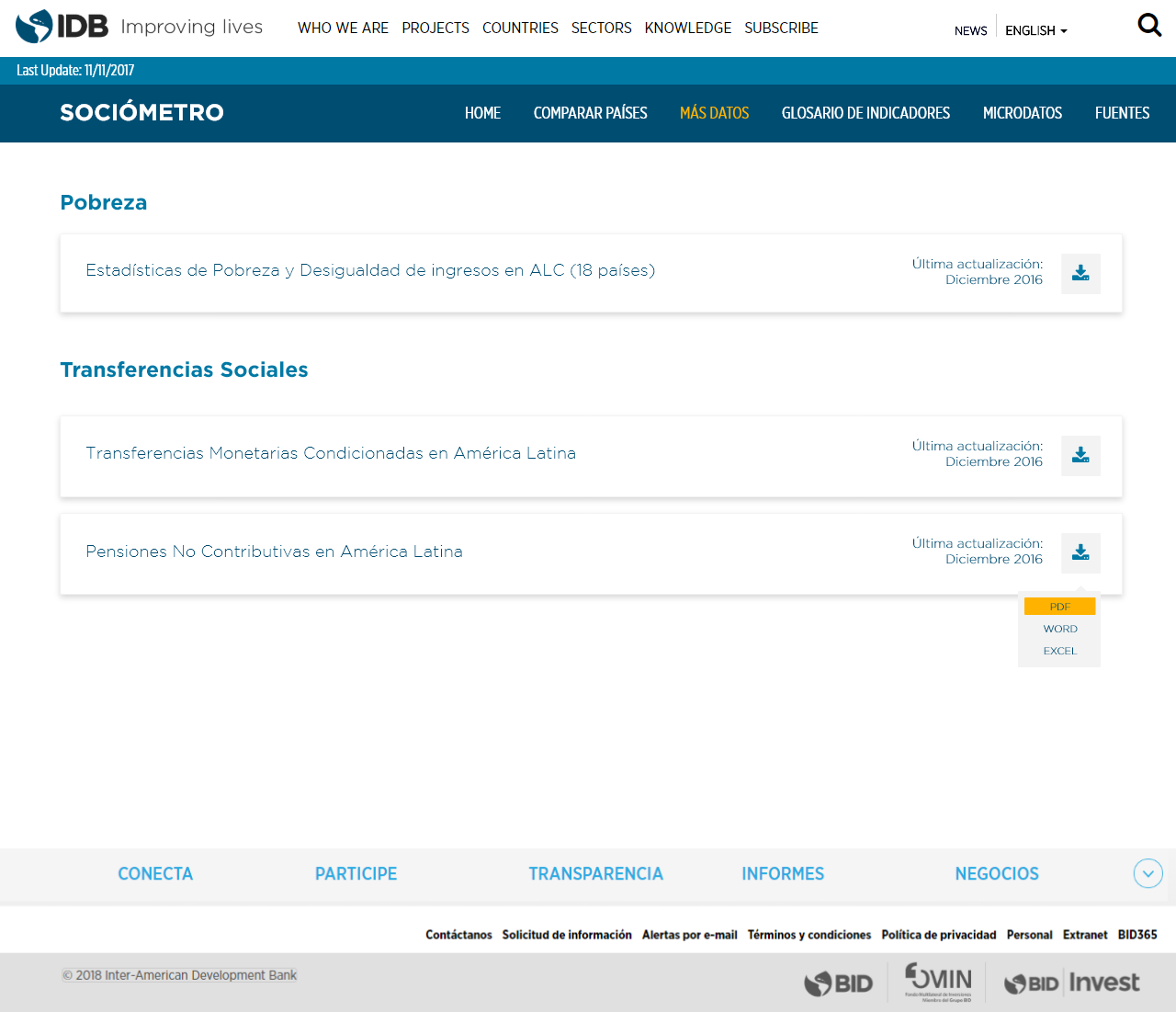Open the BID365 footer link
Image resolution: width=1176 pixels, height=1012 pixels.
[x=1137, y=935]
